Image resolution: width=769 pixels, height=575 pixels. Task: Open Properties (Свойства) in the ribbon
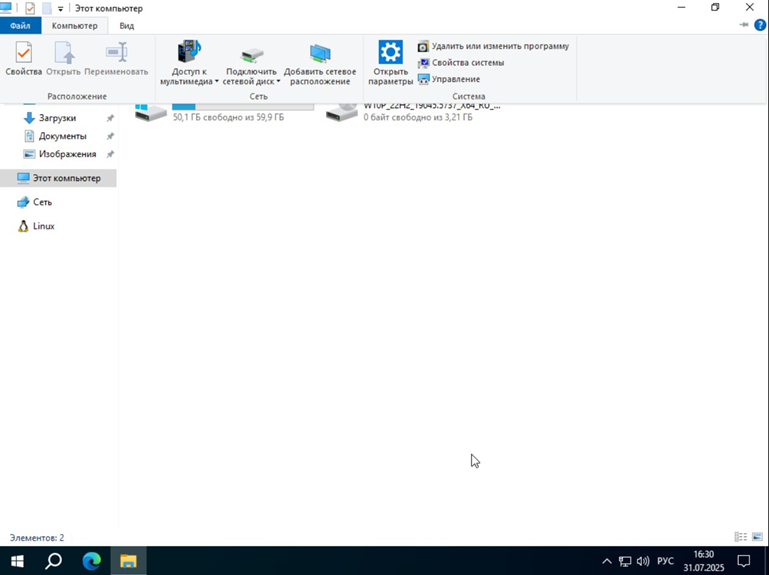(24, 59)
